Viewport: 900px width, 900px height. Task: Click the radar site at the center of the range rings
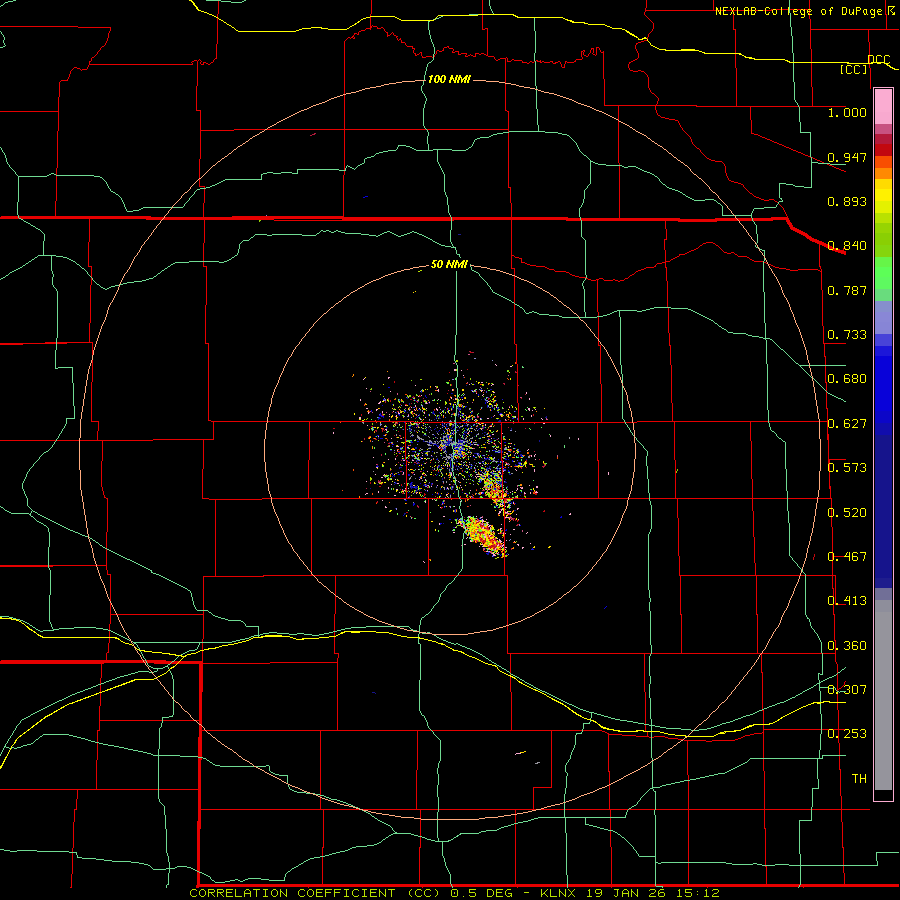[x=452, y=448]
